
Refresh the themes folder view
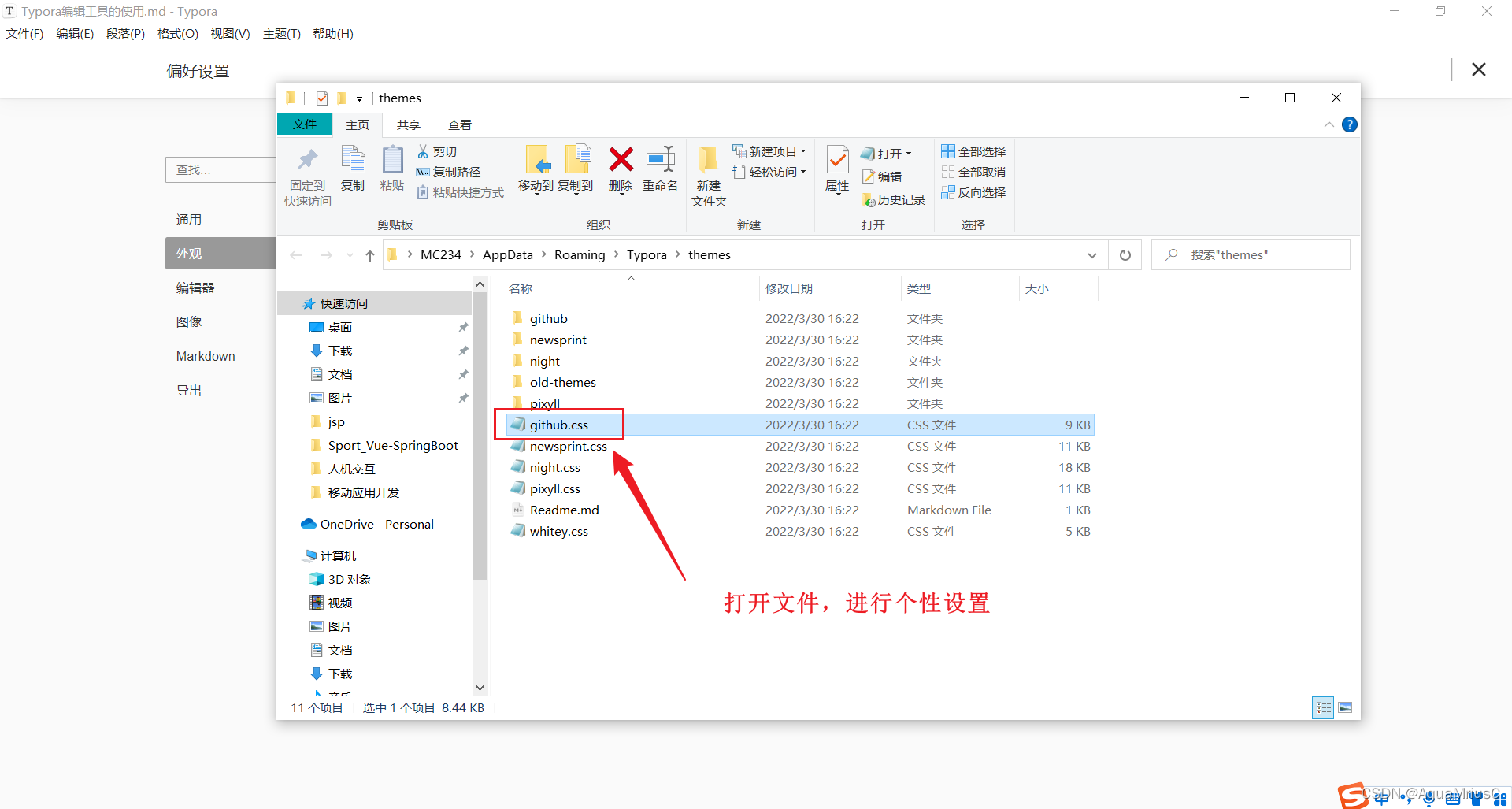point(1125,255)
